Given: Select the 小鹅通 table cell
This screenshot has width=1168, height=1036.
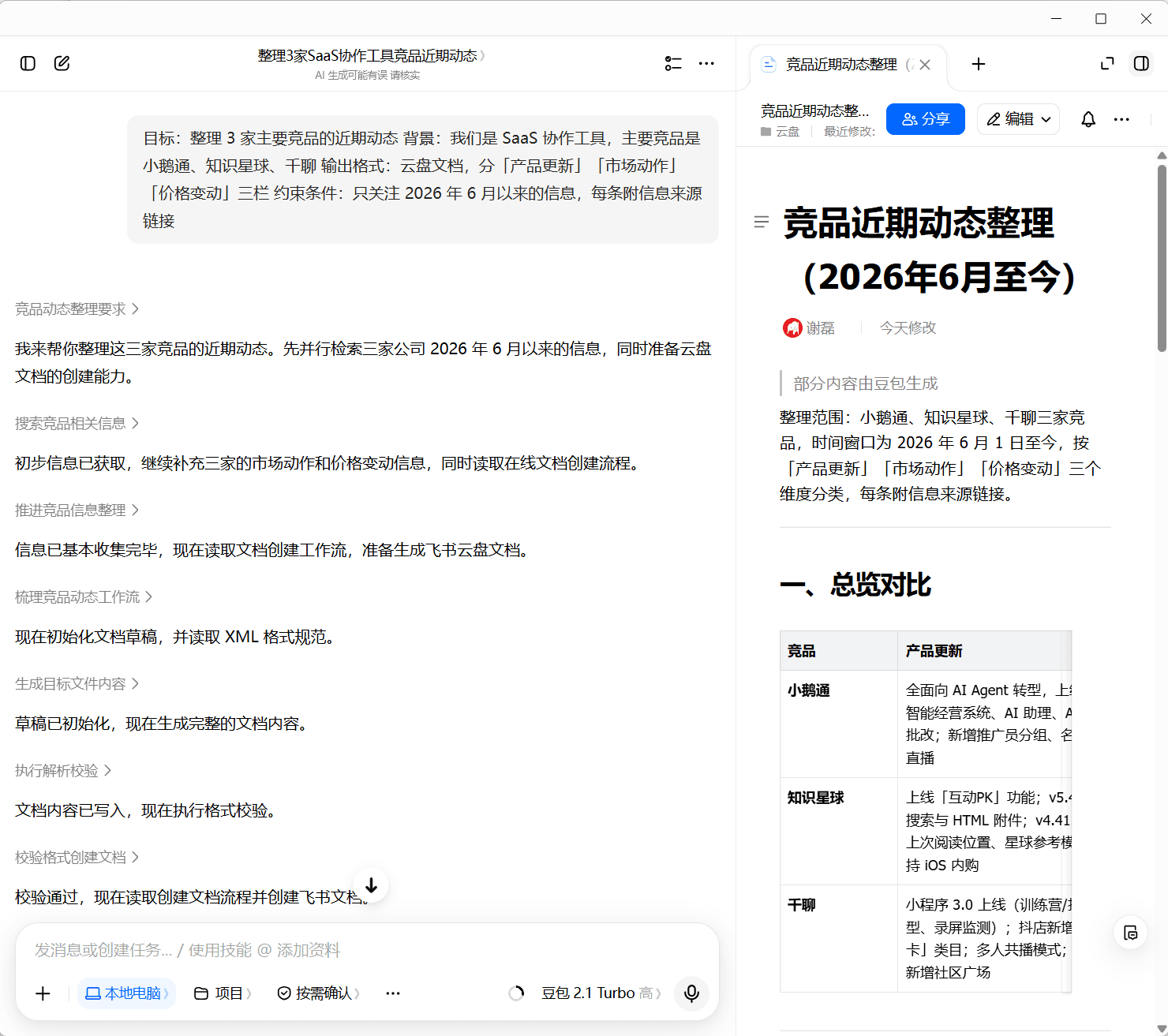Looking at the screenshot, I should click(838, 724).
